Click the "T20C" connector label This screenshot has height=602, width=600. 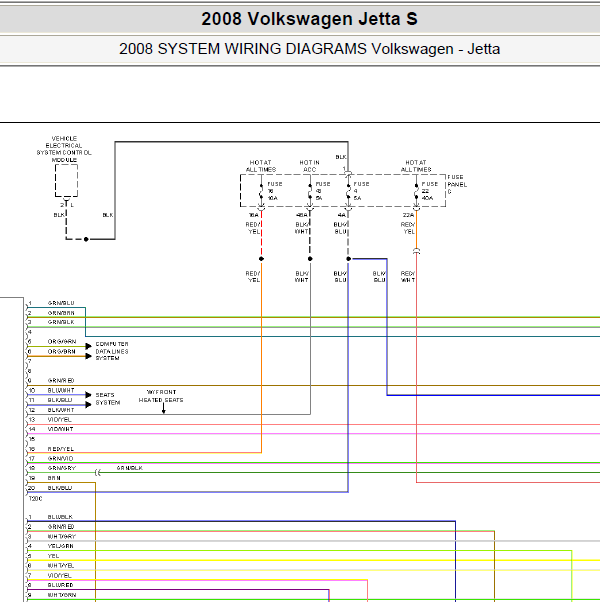click(x=35, y=498)
